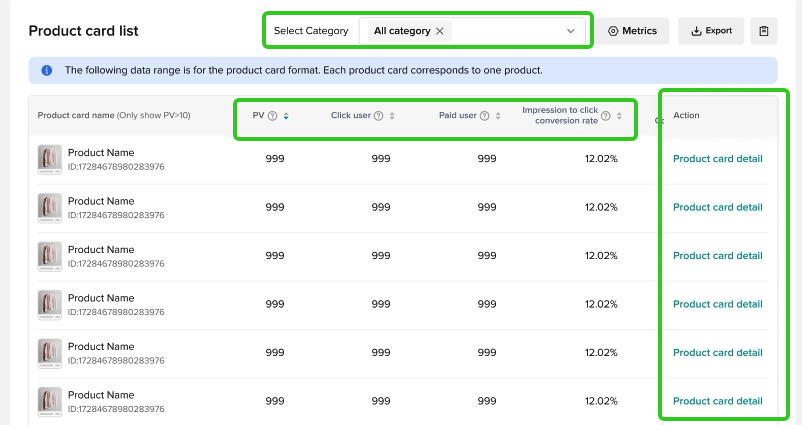
Task: Open Product card detail in last row
Action: click(717, 401)
